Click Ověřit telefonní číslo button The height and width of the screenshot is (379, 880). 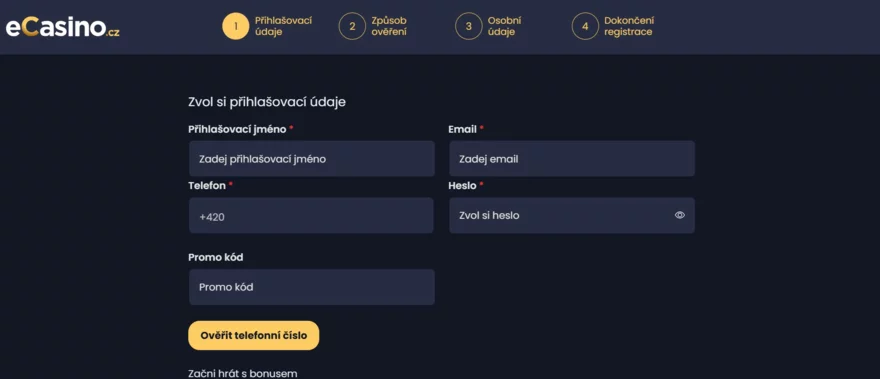coord(254,336)
